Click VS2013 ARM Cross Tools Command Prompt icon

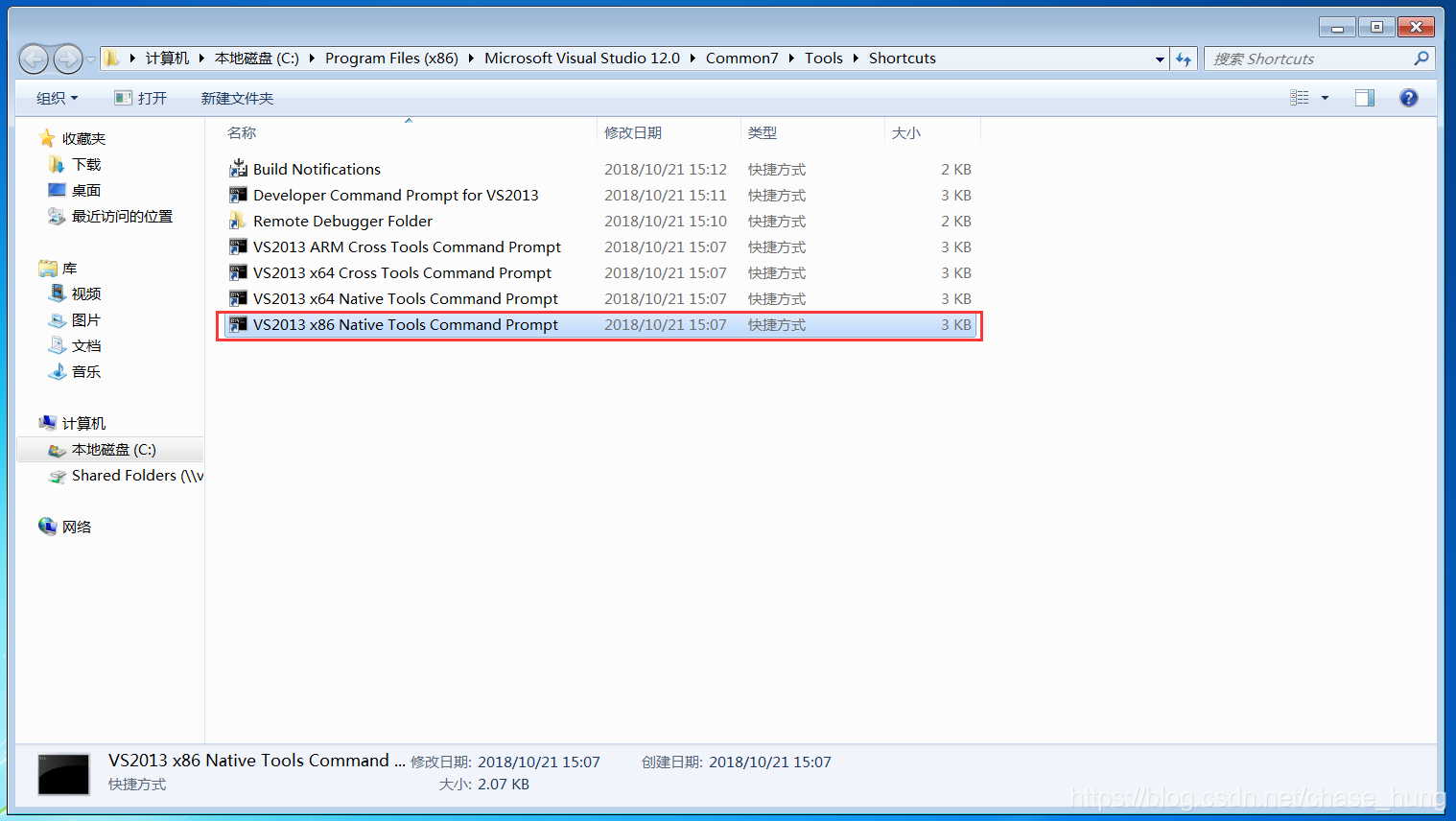click(238, 246)
